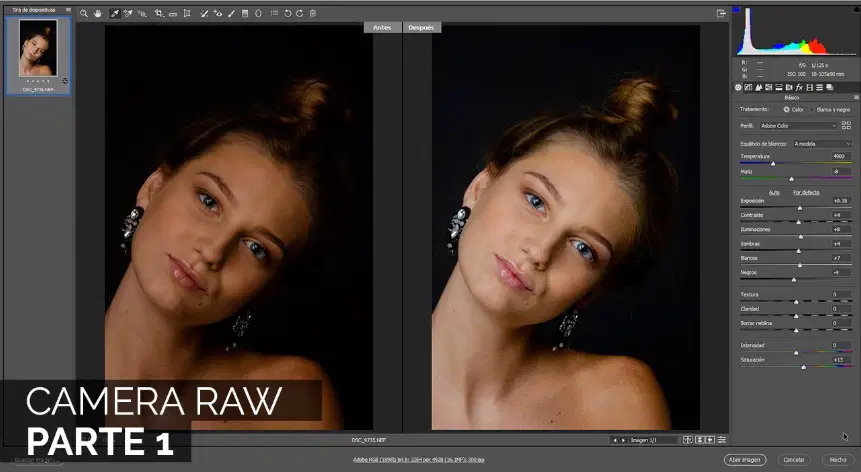Click the Saturación slider handle

click(803, 367)
